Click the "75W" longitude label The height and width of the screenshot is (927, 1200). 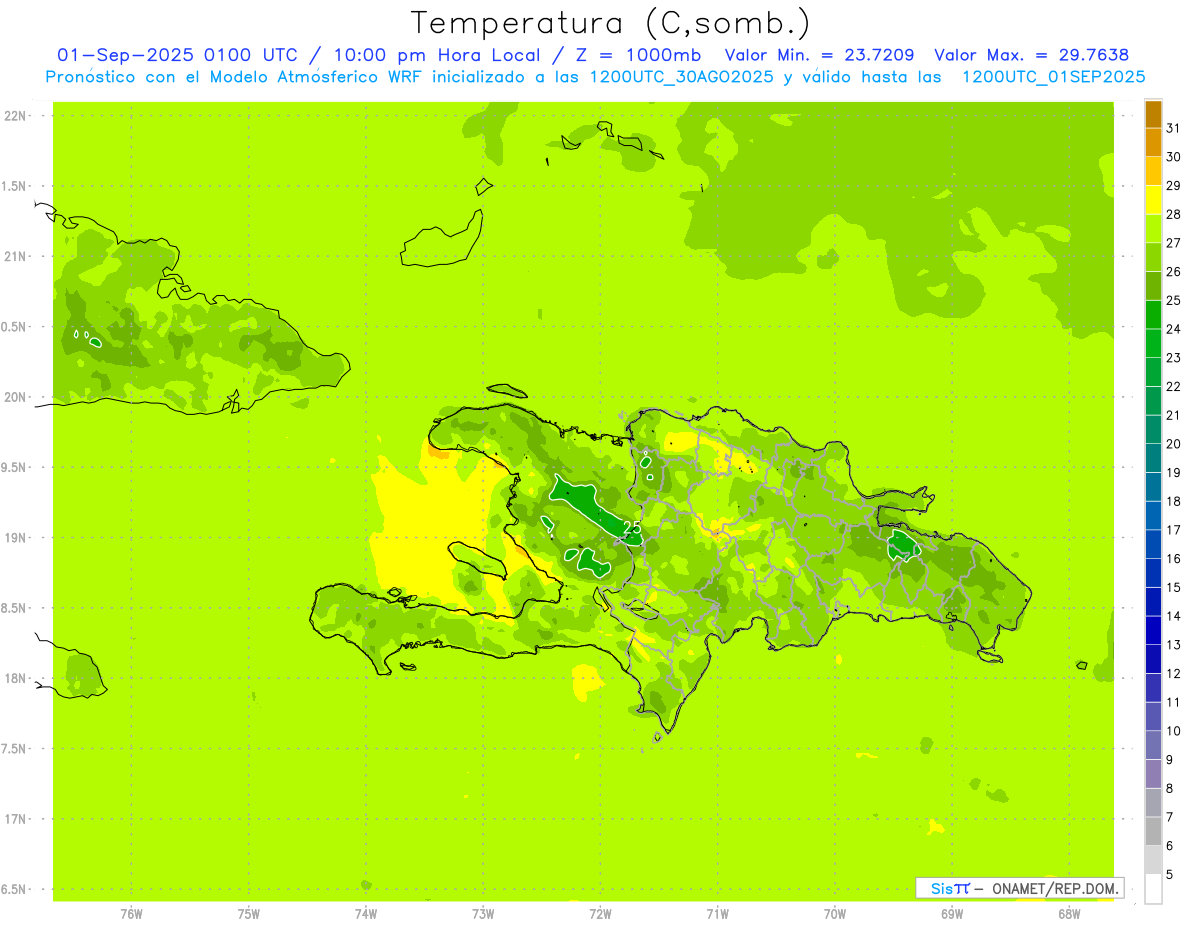[248, 913]
